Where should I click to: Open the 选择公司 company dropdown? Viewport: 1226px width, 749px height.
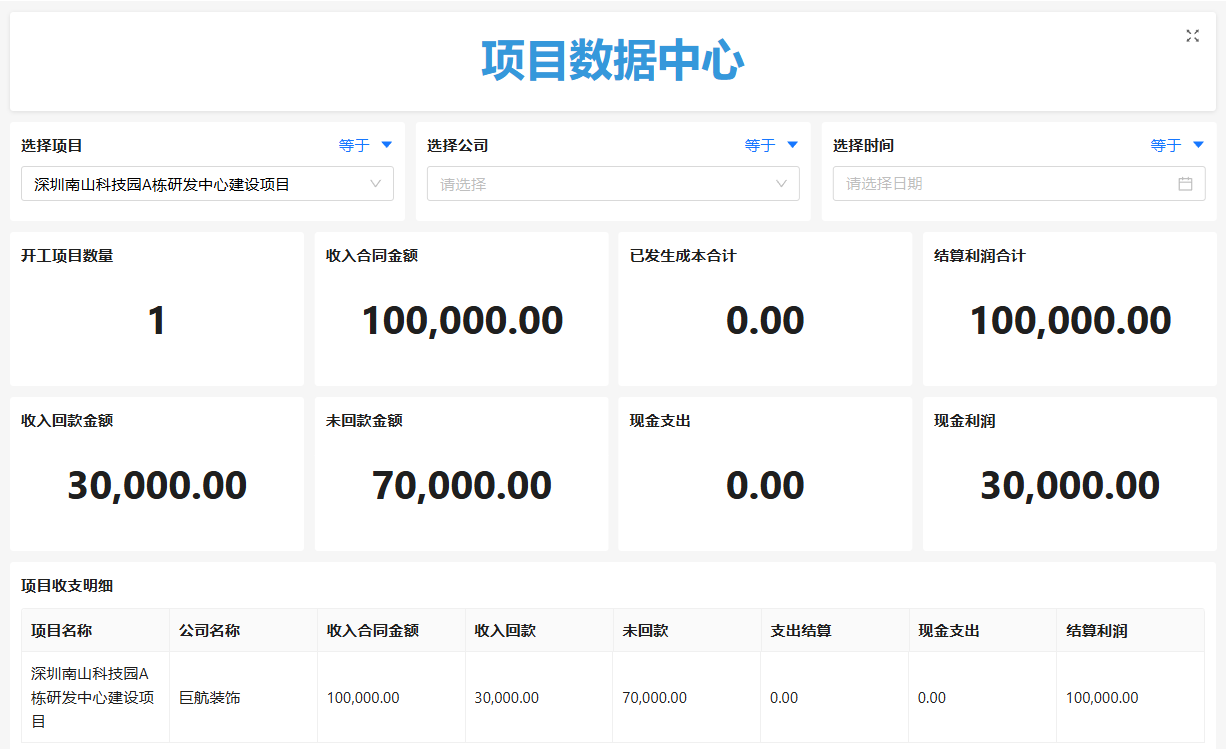613,184
